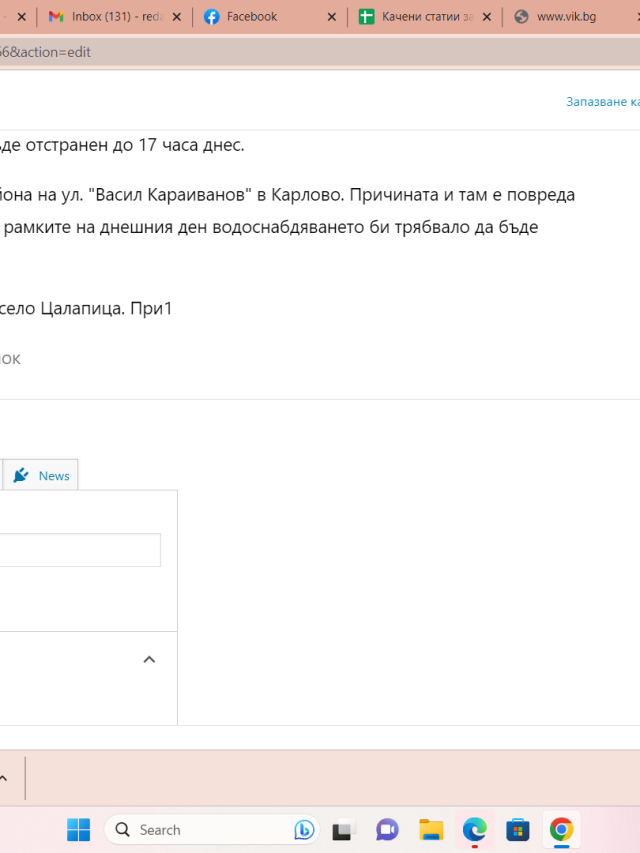The height and width of the screenshot is (853, 640).
Task: Switch to the www.vik.bg tab
Action: [567, 17]
